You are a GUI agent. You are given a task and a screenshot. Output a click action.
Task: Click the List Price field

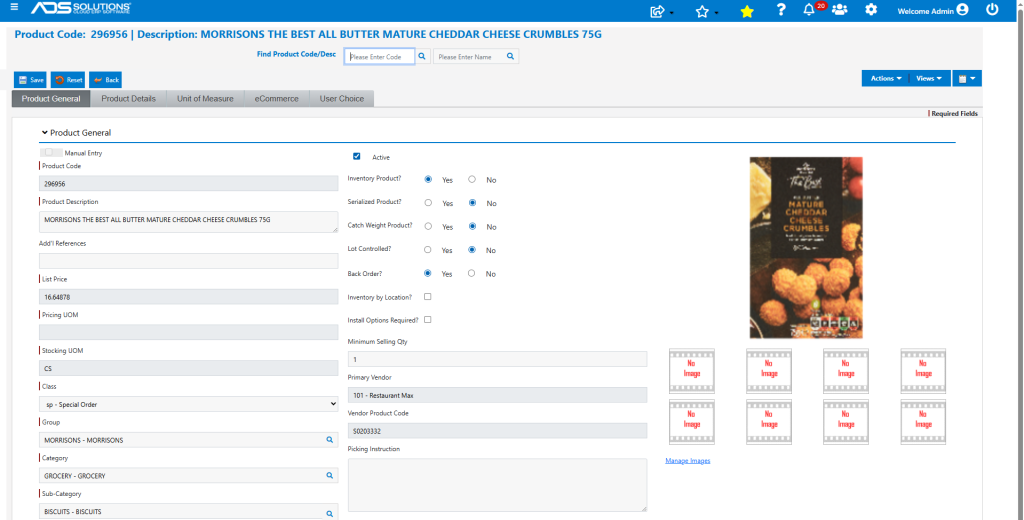pyautogui.click(x=189, y=297)
